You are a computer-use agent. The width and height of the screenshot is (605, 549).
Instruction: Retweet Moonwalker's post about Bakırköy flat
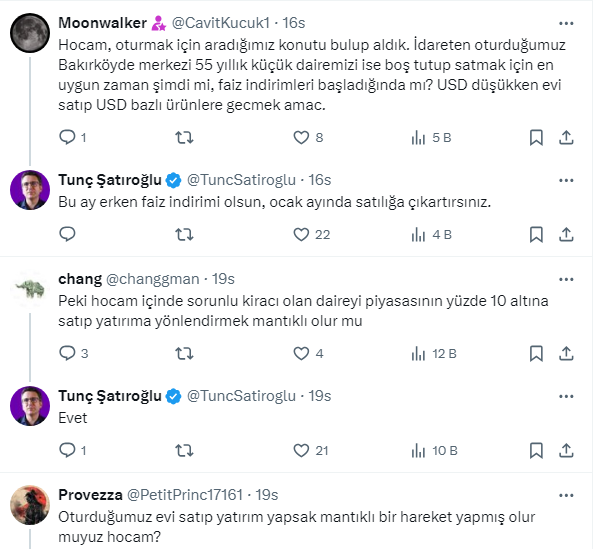(184, 138)
